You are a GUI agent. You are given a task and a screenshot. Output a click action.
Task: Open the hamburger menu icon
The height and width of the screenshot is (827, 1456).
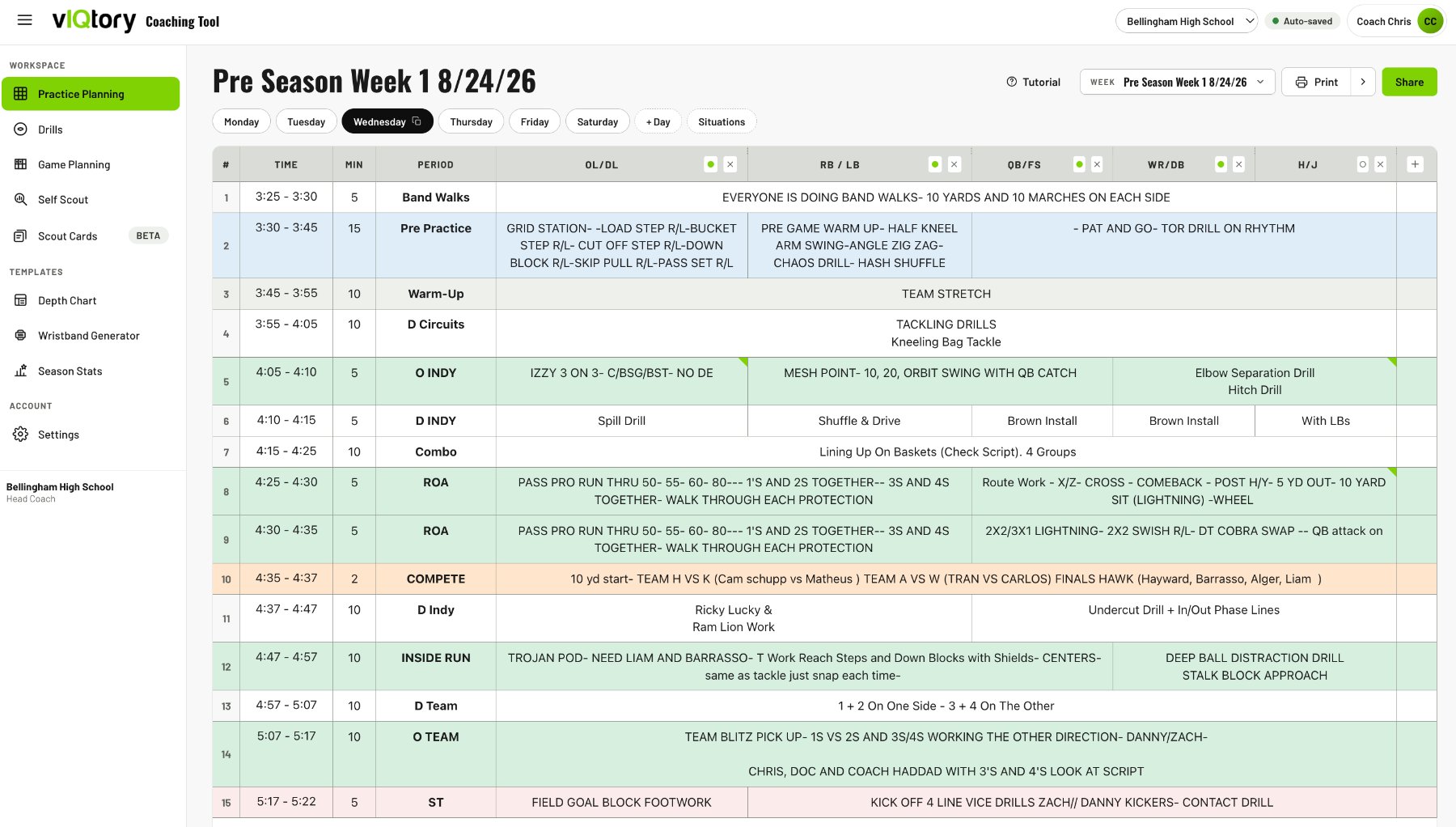pyautogui.click(x=24, y=20)
